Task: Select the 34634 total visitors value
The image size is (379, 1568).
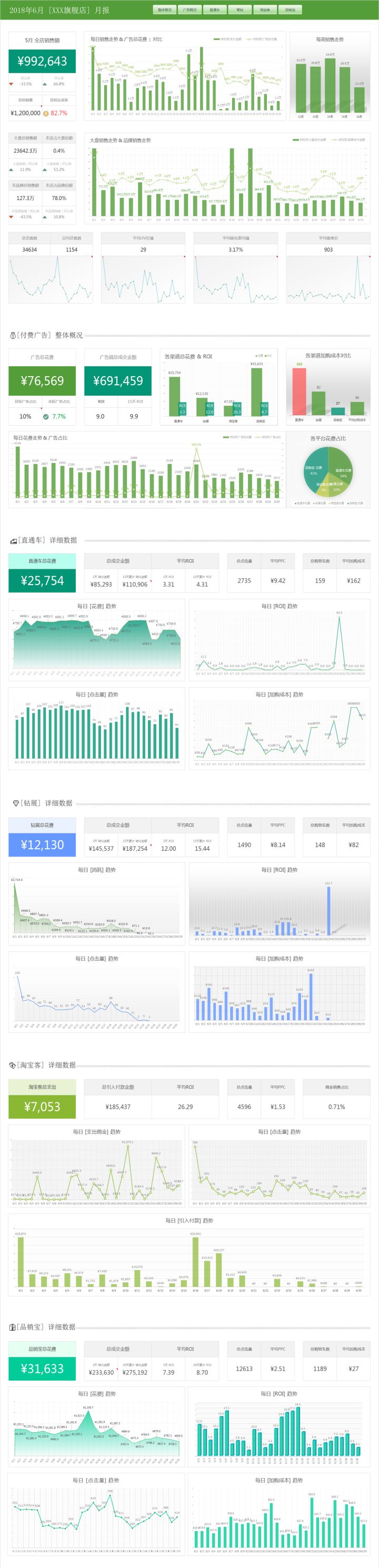Action: tap(29, 250)
